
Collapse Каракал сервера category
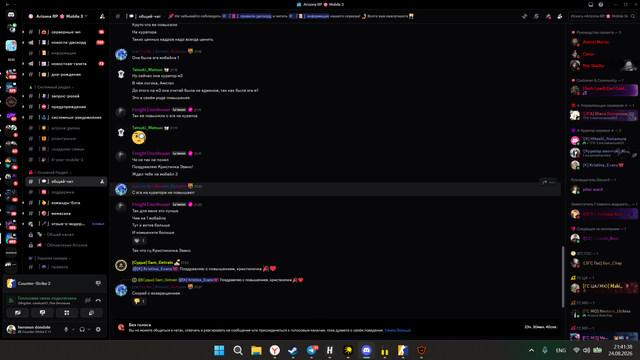(x=52, y=258)
